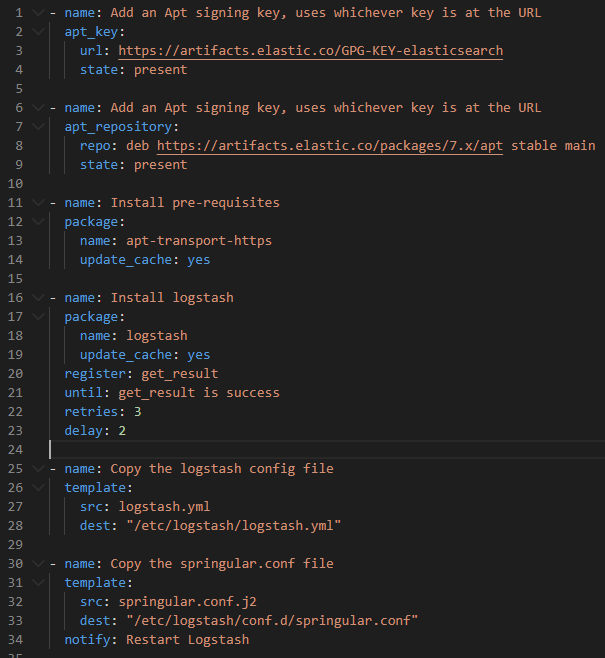This screenshot has width=605, height=658.
Task: Click the retries value 3
Action: [x=138, y=412]
